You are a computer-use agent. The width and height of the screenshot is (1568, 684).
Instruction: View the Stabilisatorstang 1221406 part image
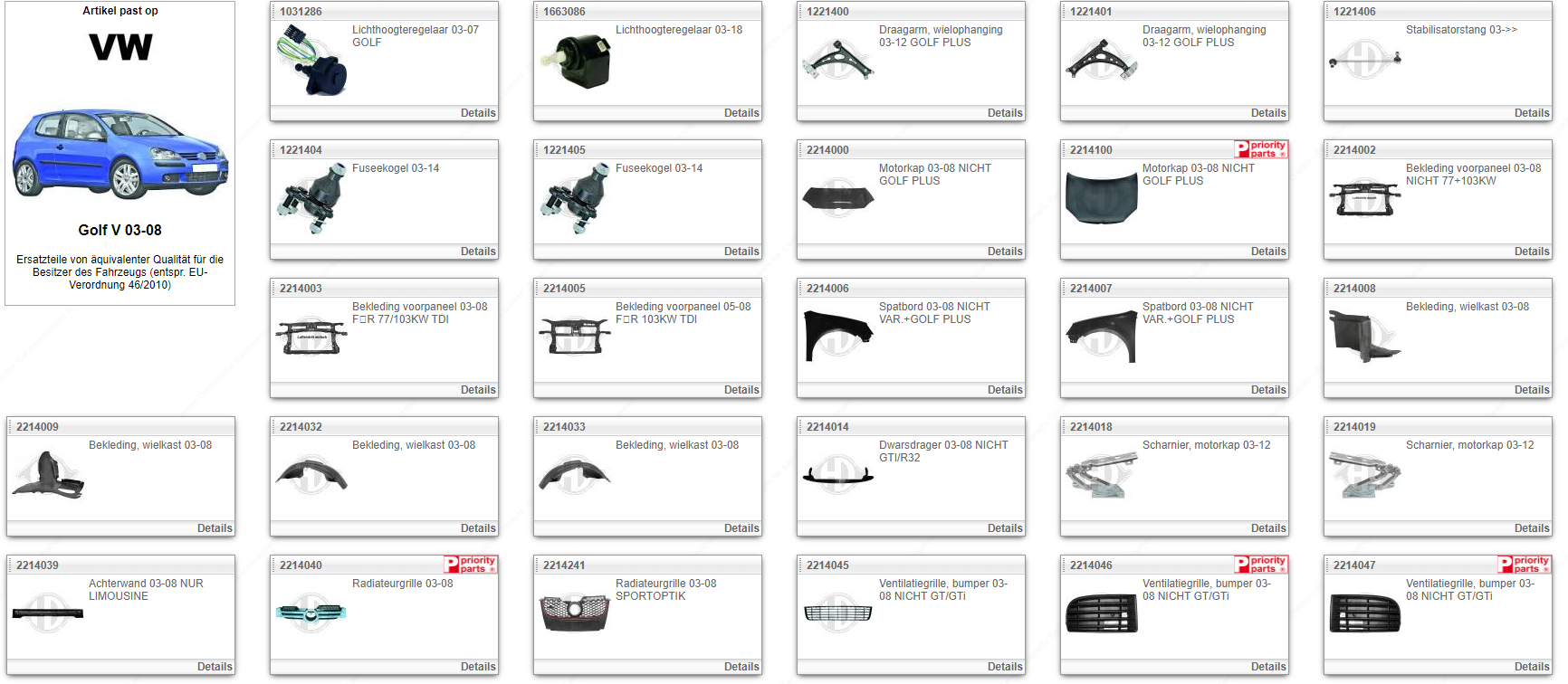pos(1364,60)
